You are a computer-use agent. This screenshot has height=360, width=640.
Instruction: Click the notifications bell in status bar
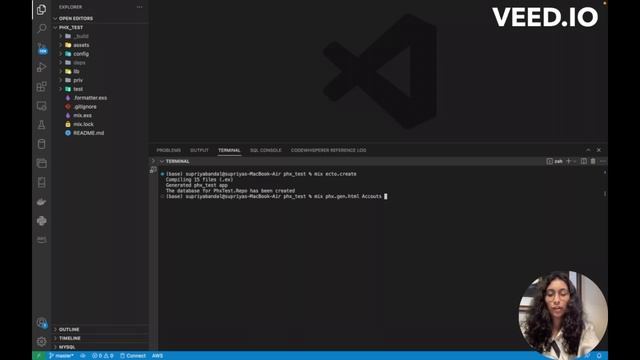[x=599, y=356]
